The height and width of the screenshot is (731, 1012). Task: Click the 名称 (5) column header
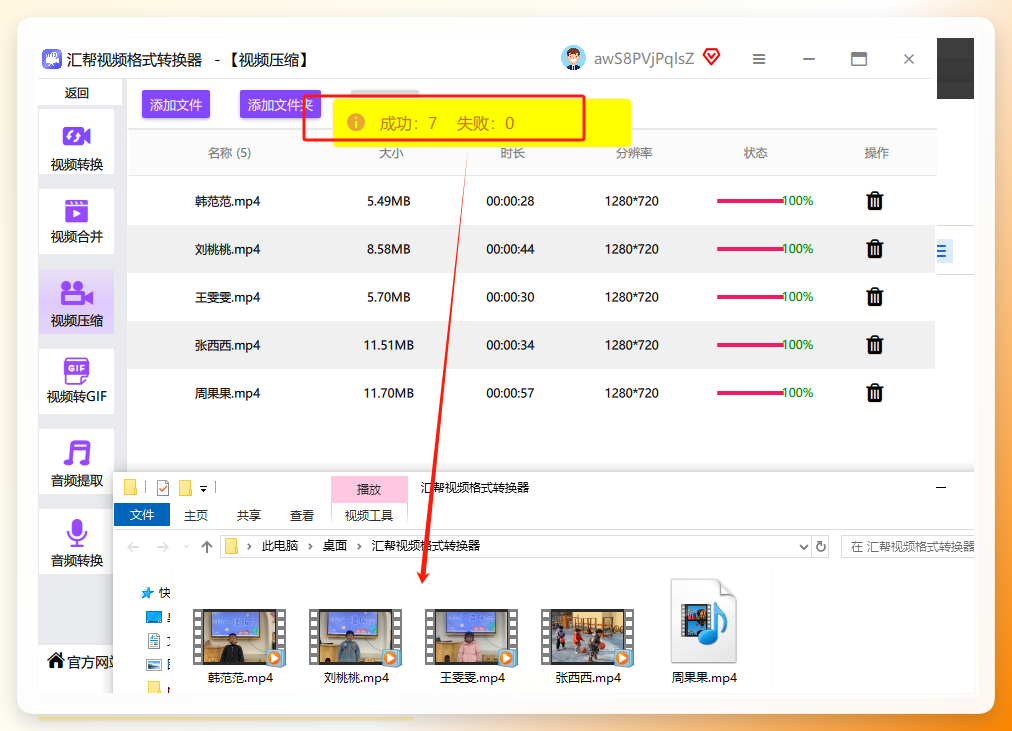[229, 153]
